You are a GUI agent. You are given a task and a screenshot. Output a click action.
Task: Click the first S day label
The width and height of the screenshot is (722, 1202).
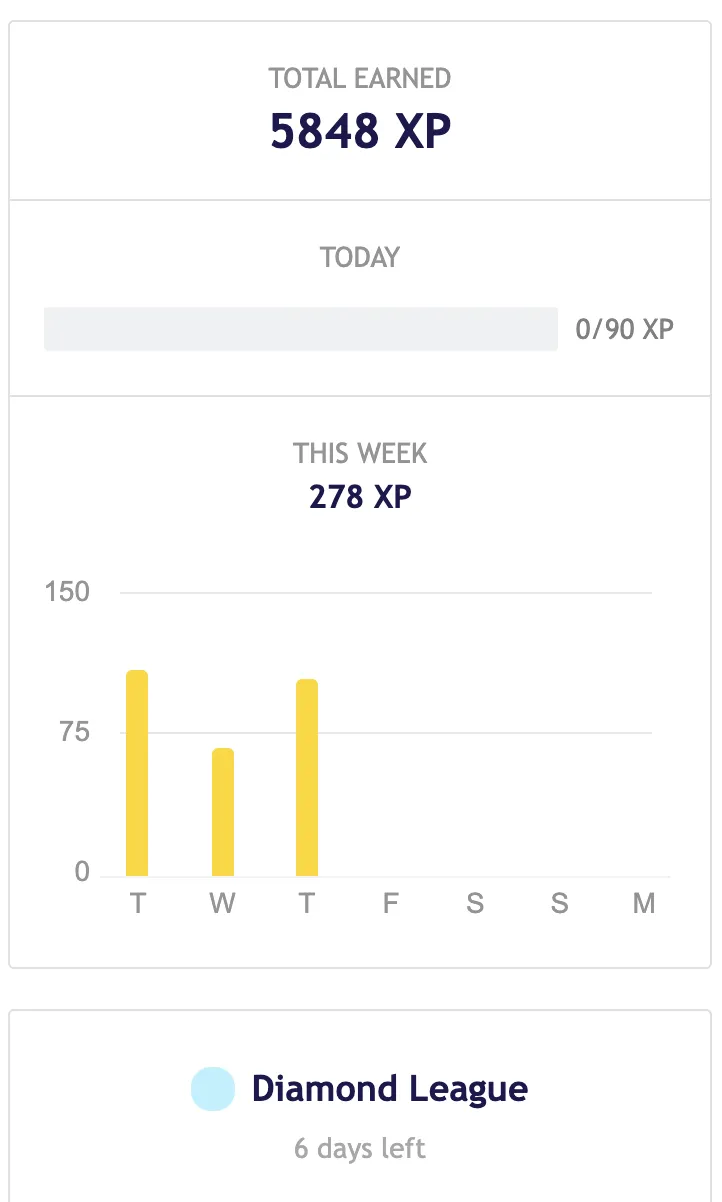point(475,904)
